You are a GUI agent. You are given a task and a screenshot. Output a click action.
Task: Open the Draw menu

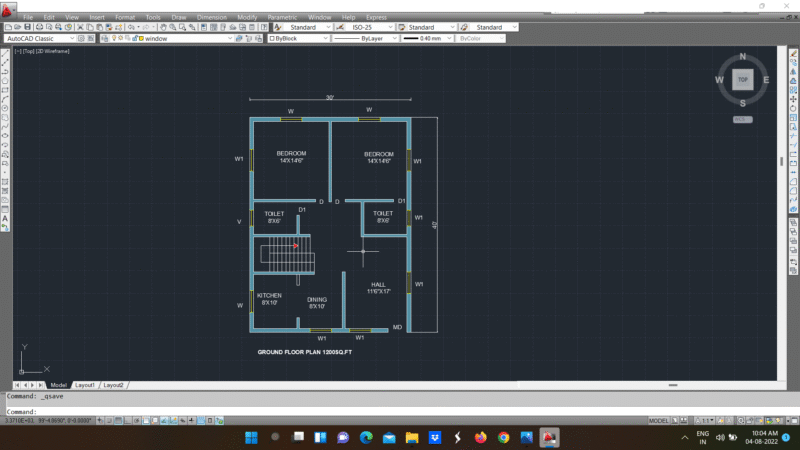[x=179, y=17]
